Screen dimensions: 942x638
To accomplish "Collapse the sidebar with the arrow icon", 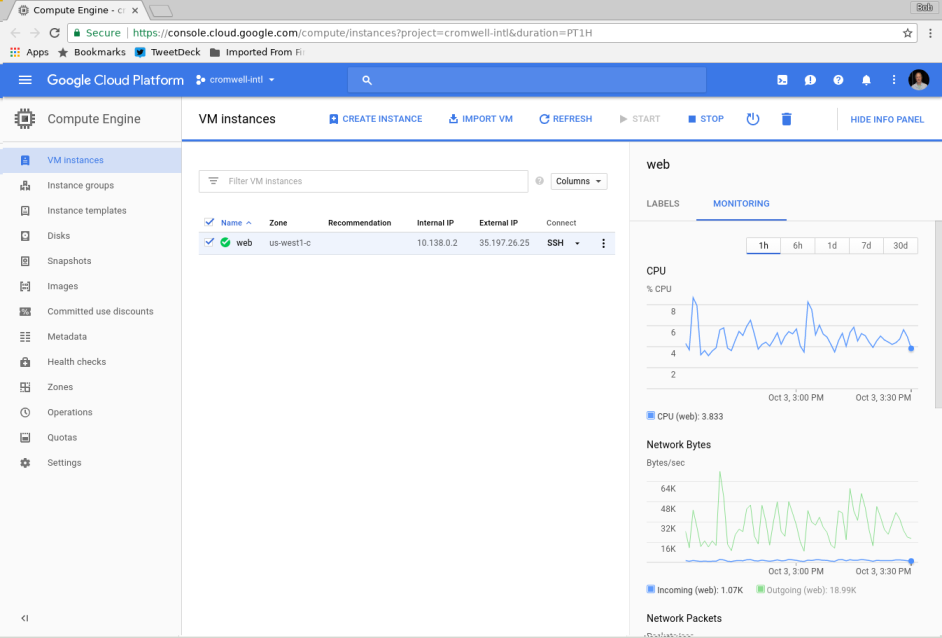I will coord(25,618).
